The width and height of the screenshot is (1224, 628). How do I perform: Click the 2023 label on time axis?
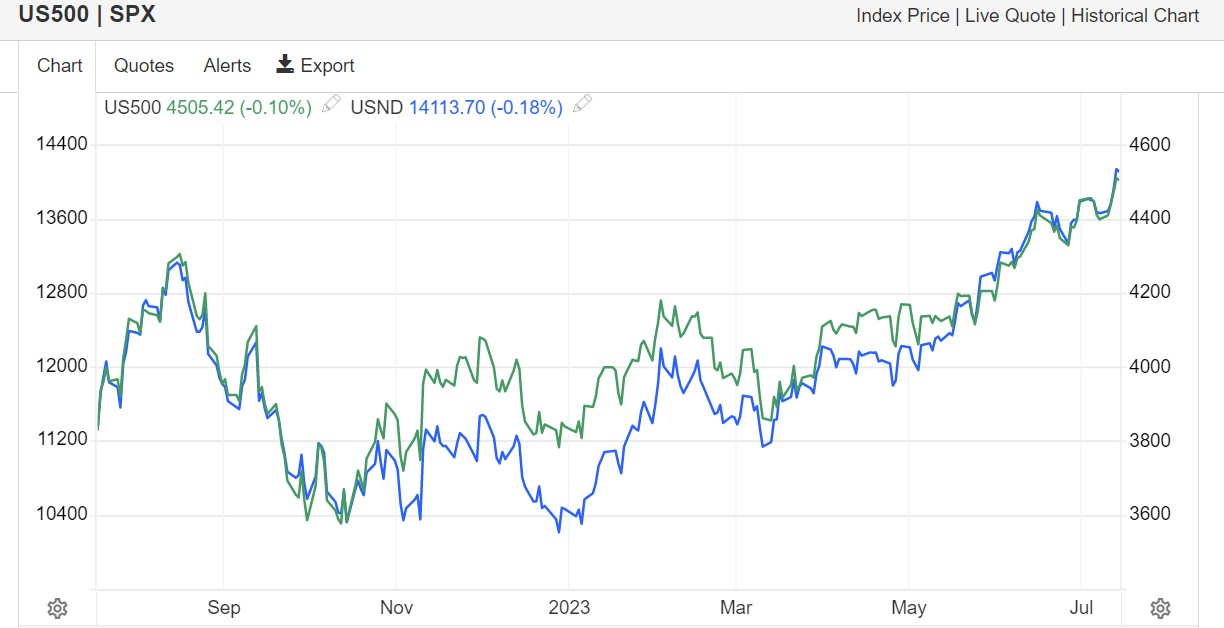(x=568, y=608)
